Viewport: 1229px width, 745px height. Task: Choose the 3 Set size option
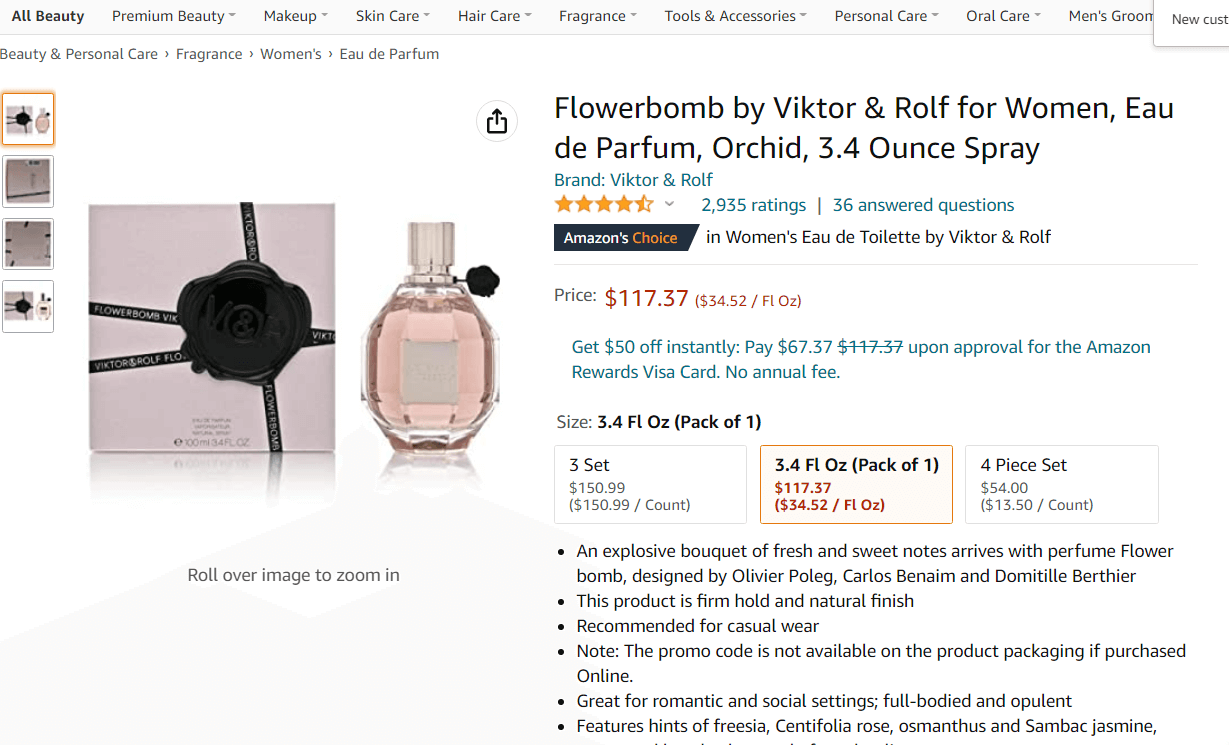coord(650,484)
